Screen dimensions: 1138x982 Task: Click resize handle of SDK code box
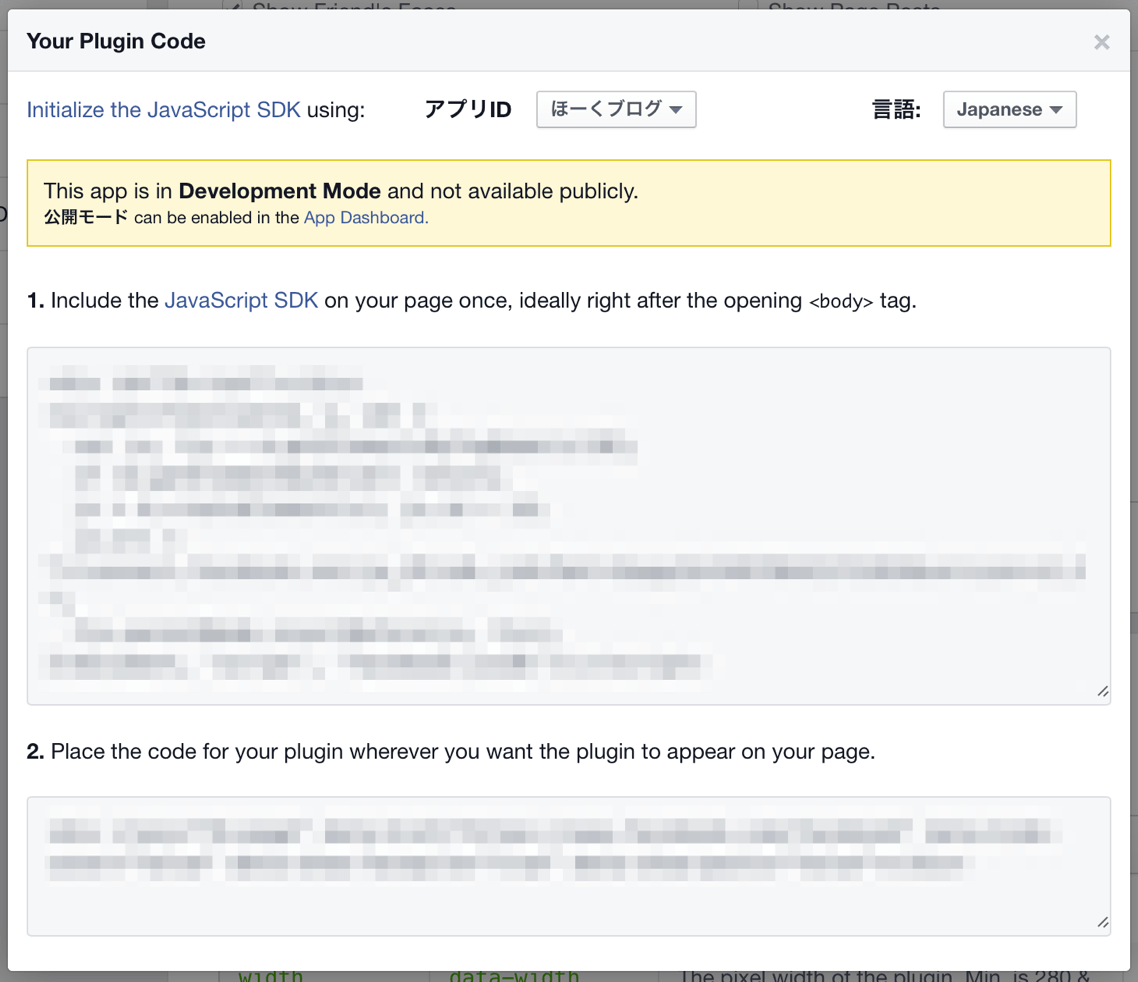[1102, 692]
